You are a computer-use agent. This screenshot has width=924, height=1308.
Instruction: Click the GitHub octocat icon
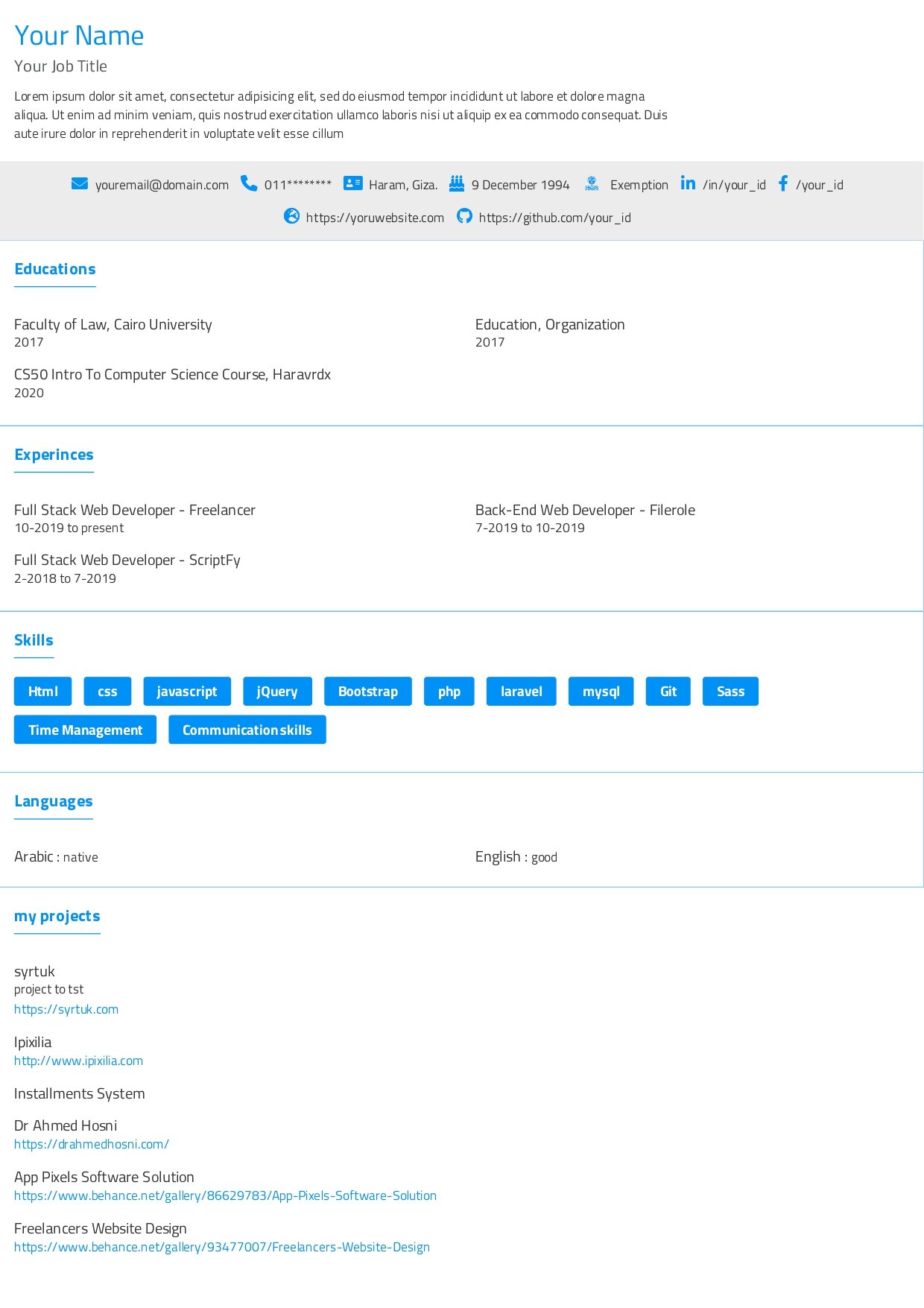[464, 216]
